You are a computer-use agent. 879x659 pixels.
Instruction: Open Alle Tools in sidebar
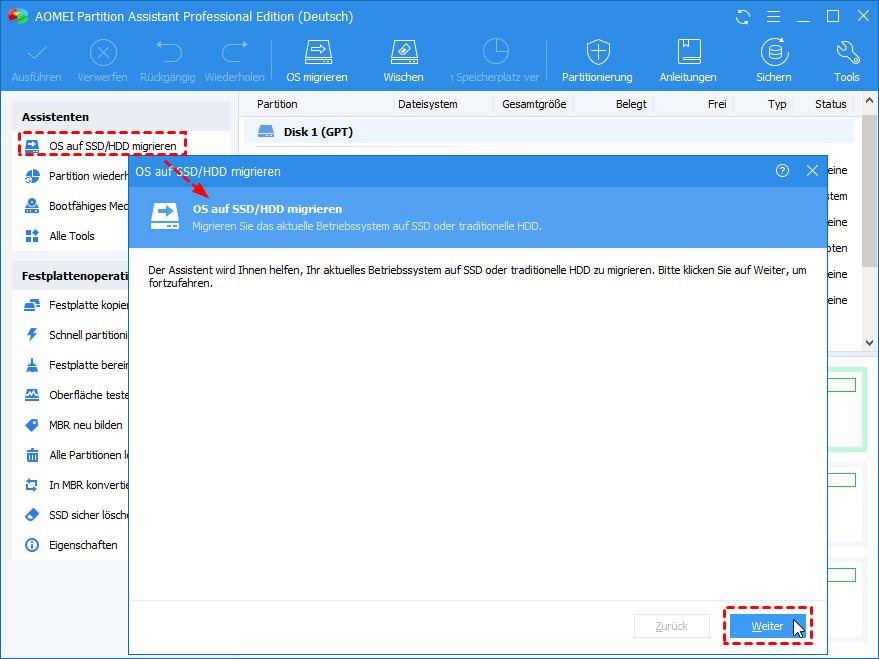60,236
